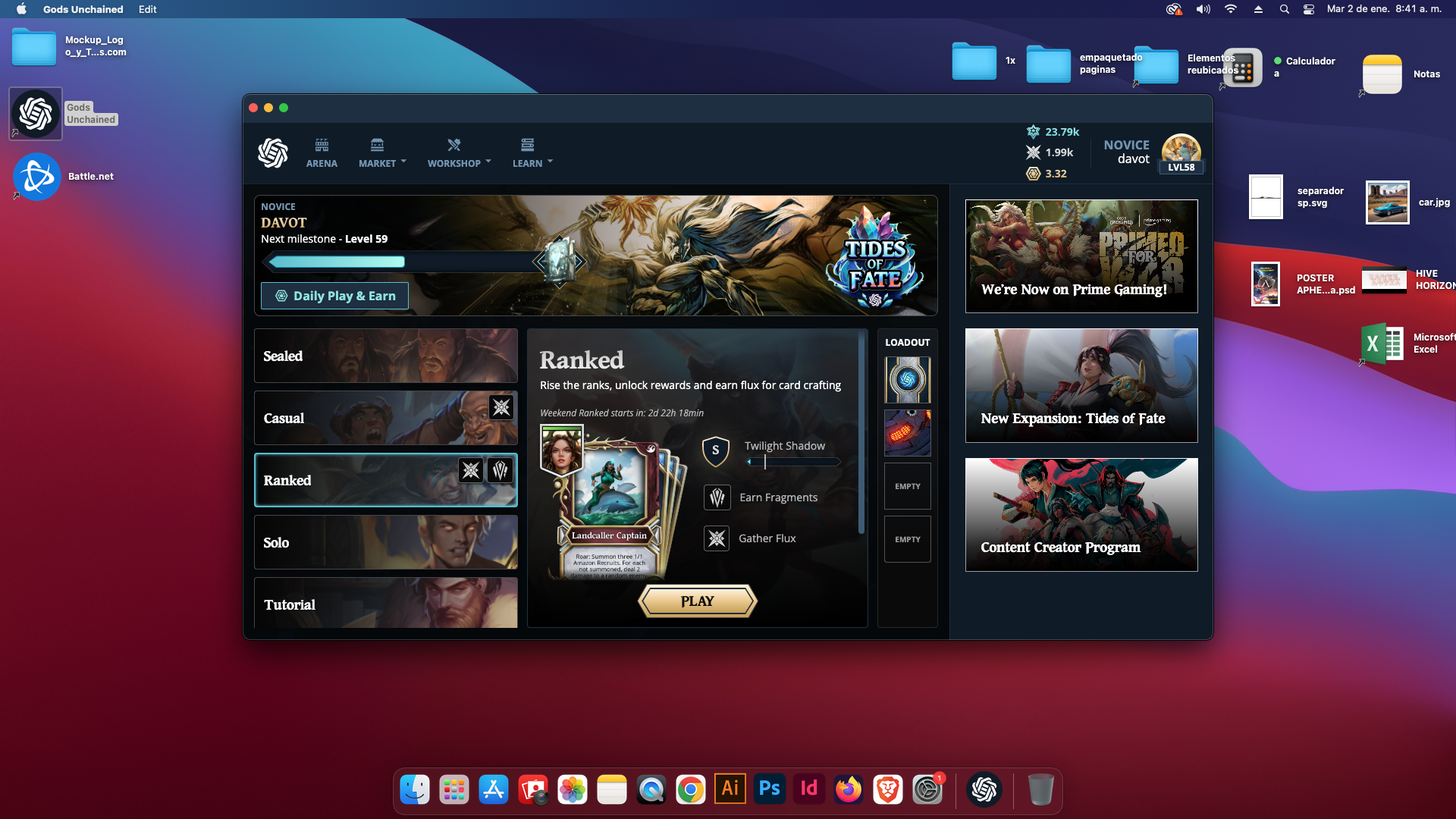
Task: Click the Gather Flux icon
Action: tap(717, 538)
